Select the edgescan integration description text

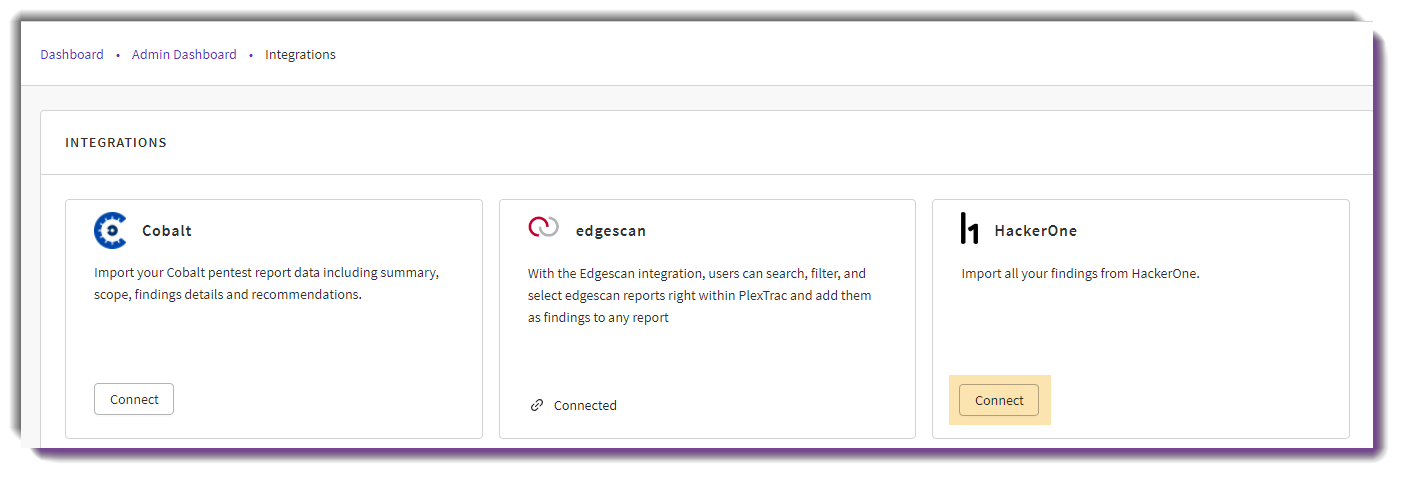(700, 295)
